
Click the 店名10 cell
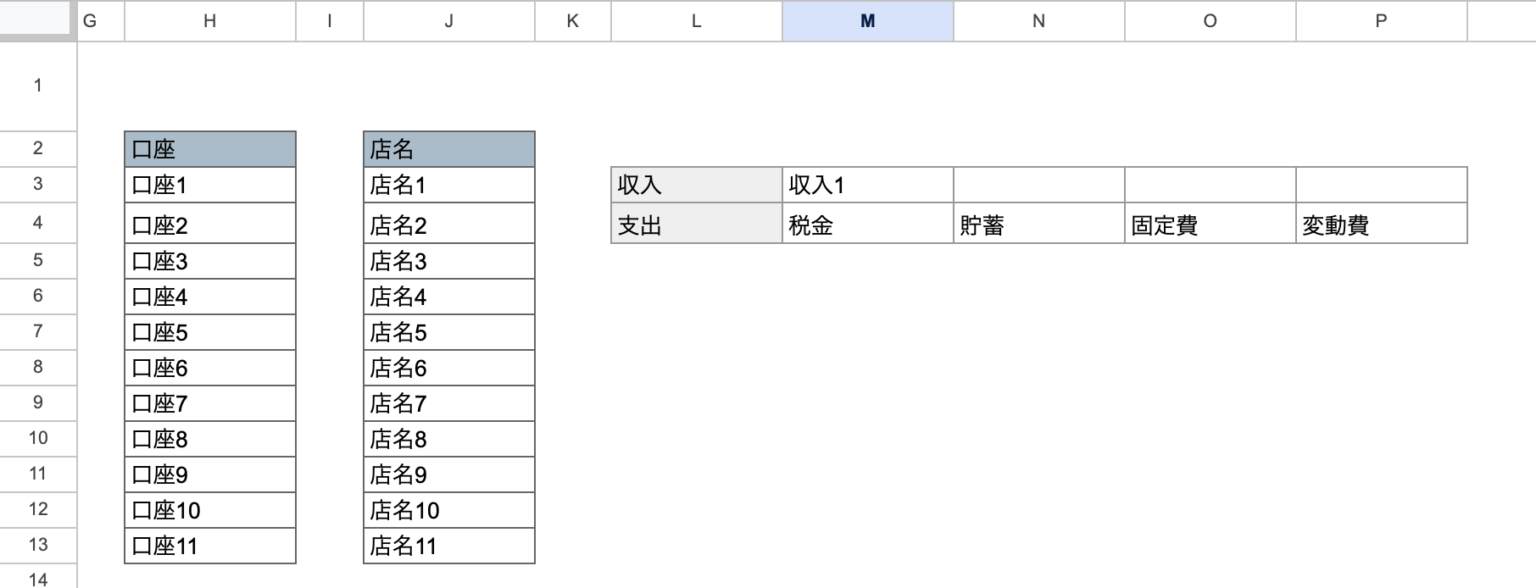click(449, 511)
